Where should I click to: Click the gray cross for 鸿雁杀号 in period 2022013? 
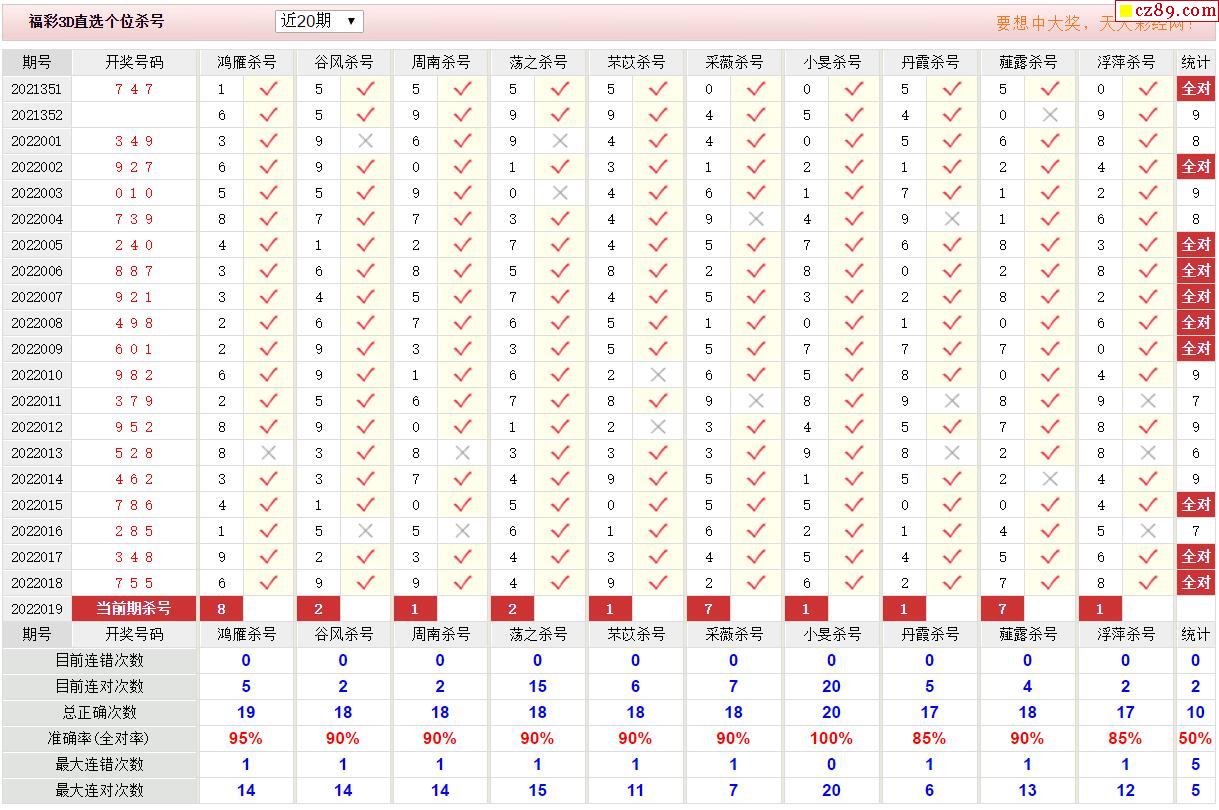(268, 453)
